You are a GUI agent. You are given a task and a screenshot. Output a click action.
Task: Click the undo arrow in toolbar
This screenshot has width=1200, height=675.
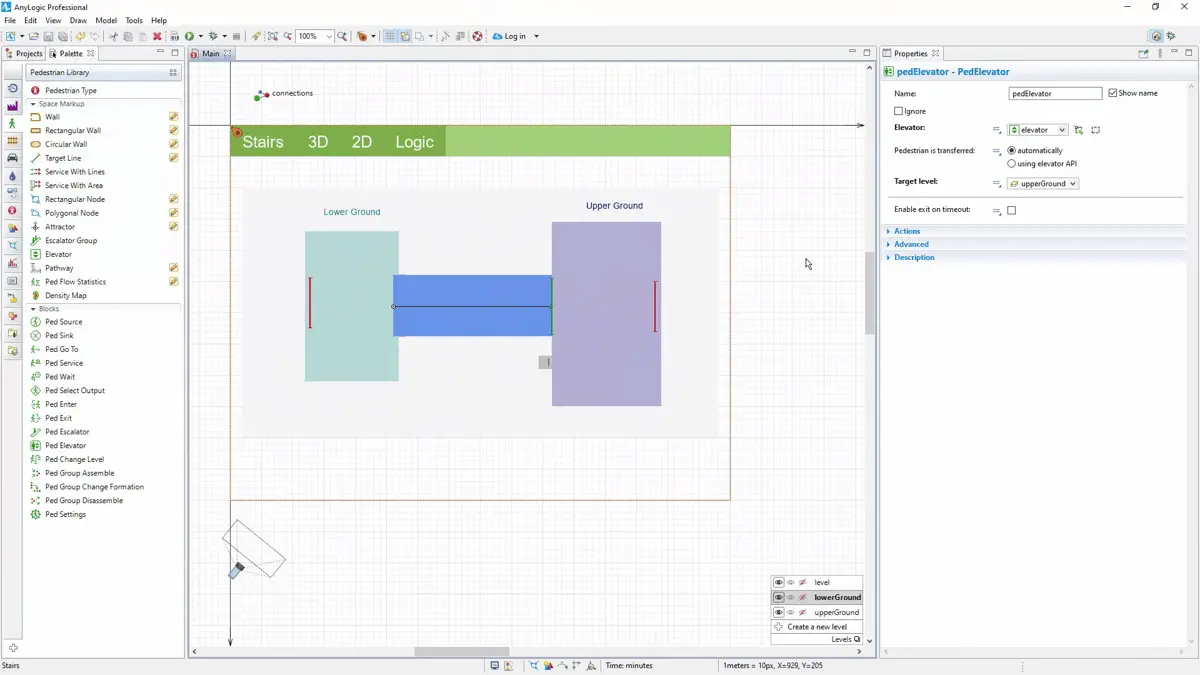point(80,36)
